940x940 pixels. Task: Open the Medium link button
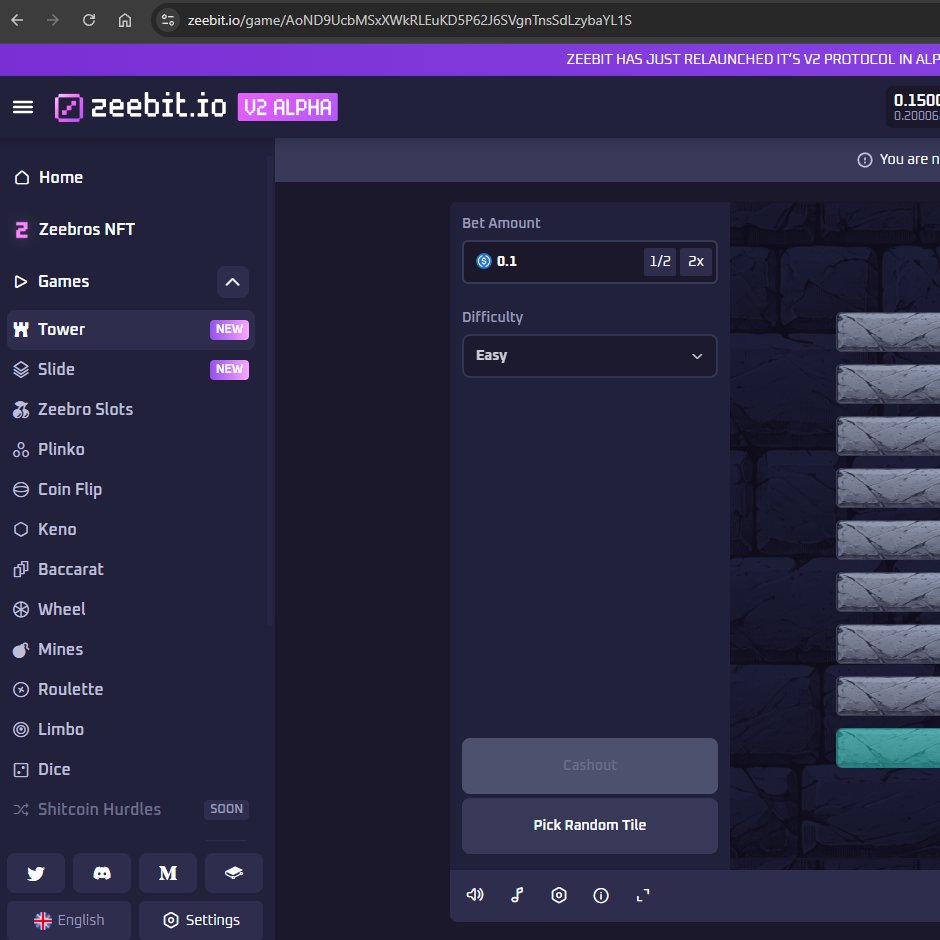168,873
